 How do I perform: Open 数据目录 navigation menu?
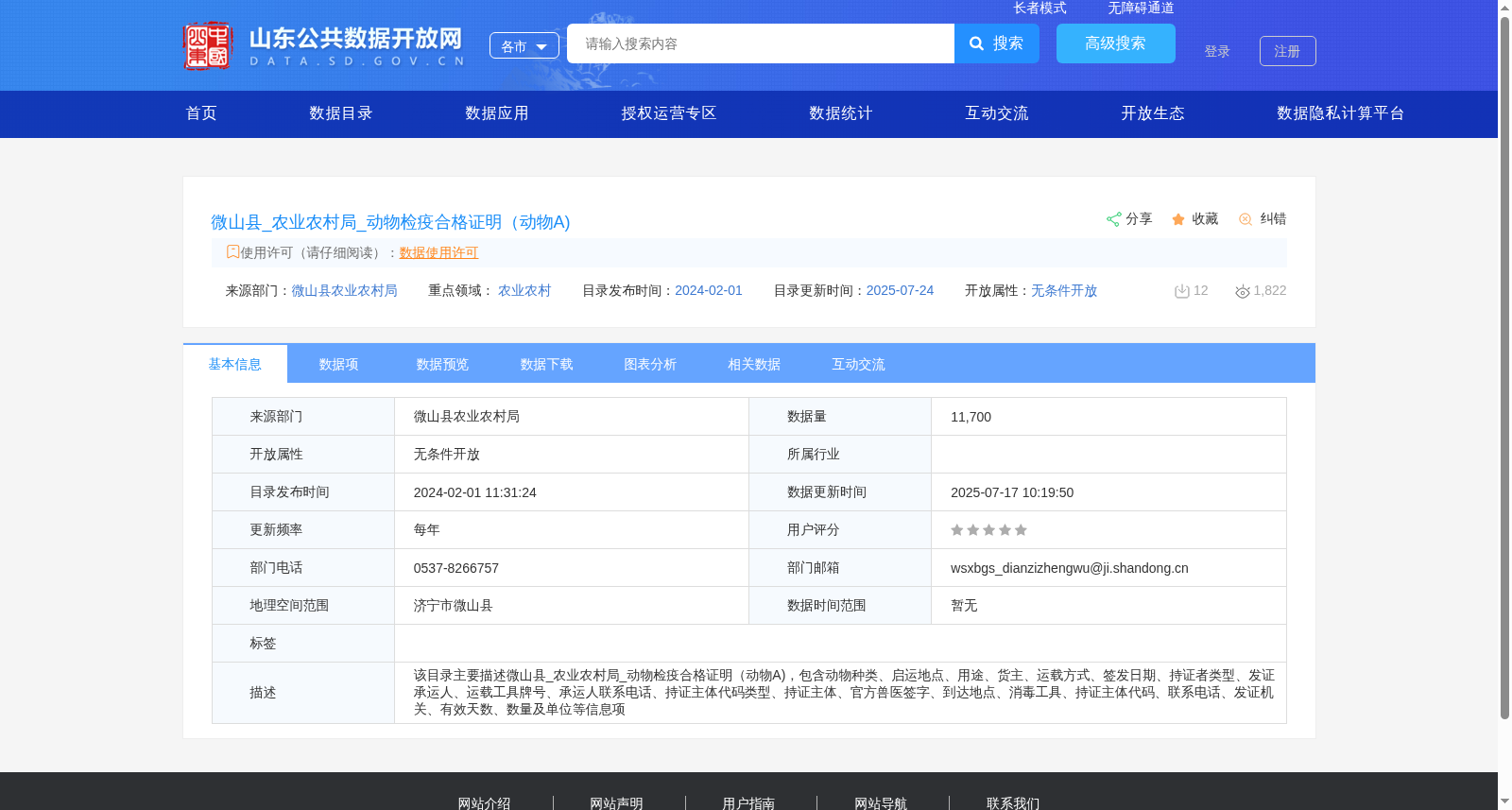pos(341,113)
